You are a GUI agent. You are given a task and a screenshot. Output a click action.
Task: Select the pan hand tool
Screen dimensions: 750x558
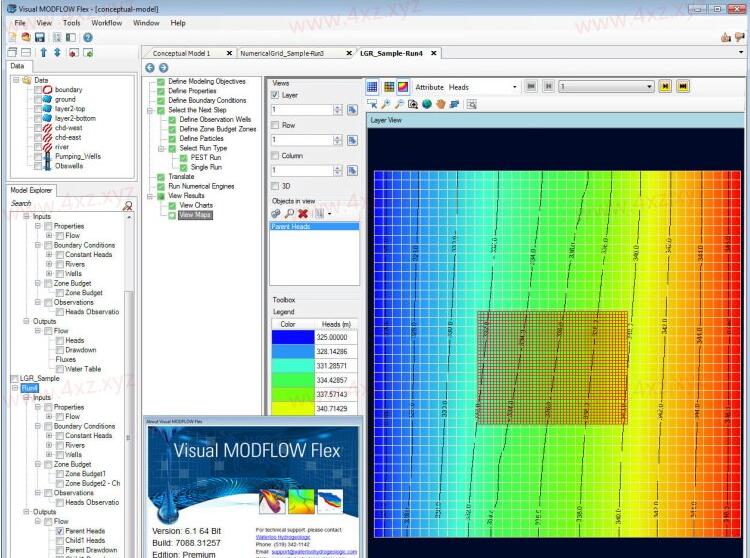coord(441,104)
